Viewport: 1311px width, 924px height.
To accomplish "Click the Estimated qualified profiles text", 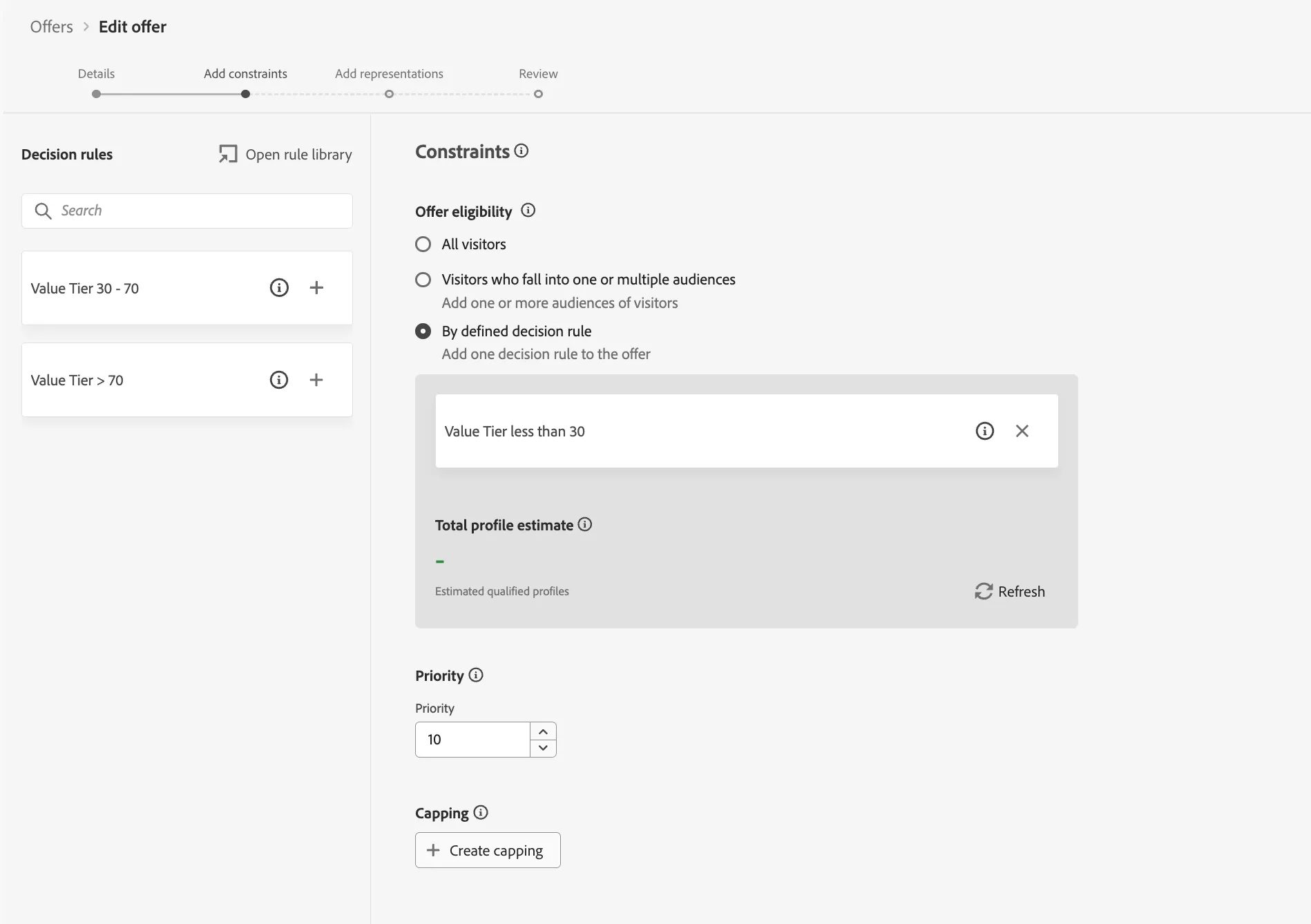I will (502, 591).
